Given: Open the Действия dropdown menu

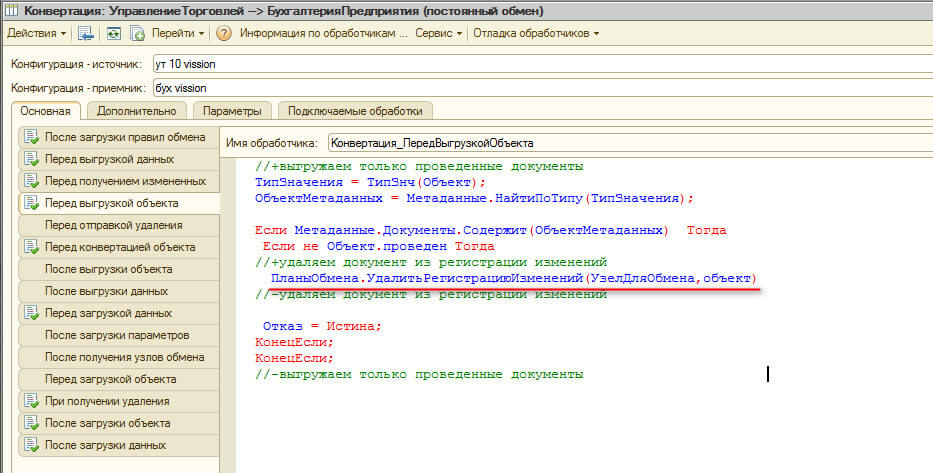Looking at the screenshot, I should pyautogui.click(x=37, y=33).
